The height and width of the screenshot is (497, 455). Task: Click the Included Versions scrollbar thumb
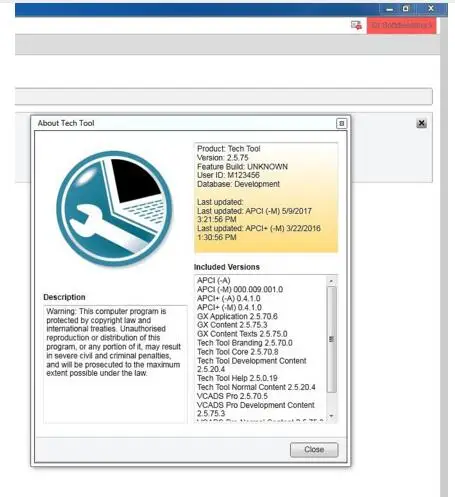click(331, 339)
